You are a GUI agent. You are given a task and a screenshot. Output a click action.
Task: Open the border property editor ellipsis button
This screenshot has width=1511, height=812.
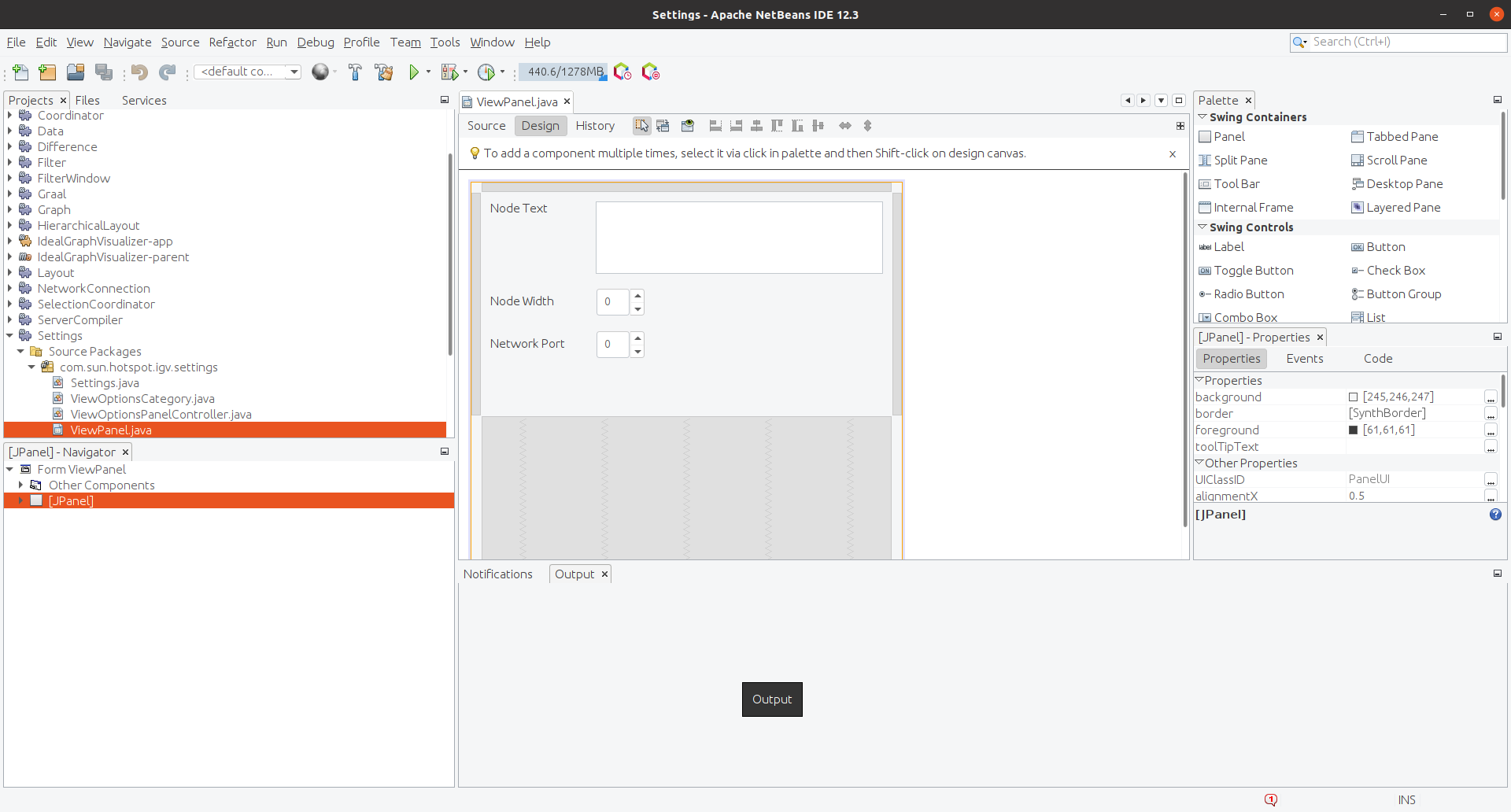pyautogui.click(x=1491, y=414)
